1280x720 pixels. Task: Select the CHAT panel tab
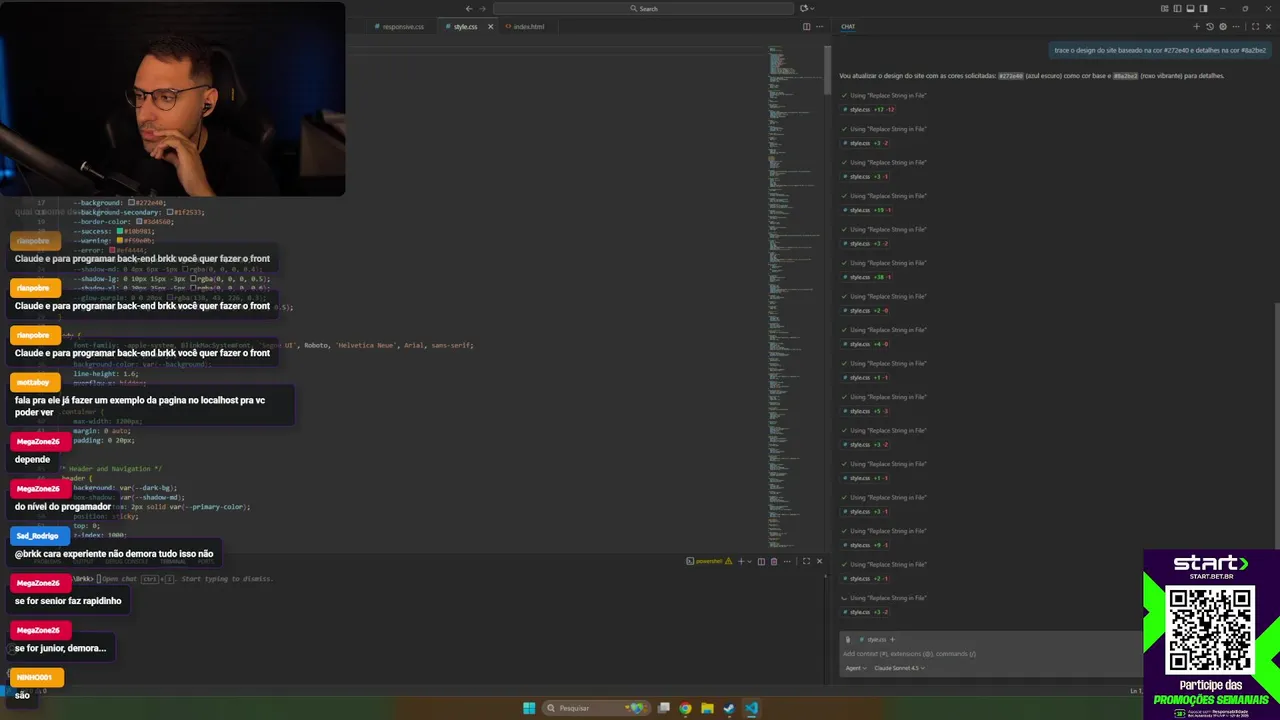[848, 27]
